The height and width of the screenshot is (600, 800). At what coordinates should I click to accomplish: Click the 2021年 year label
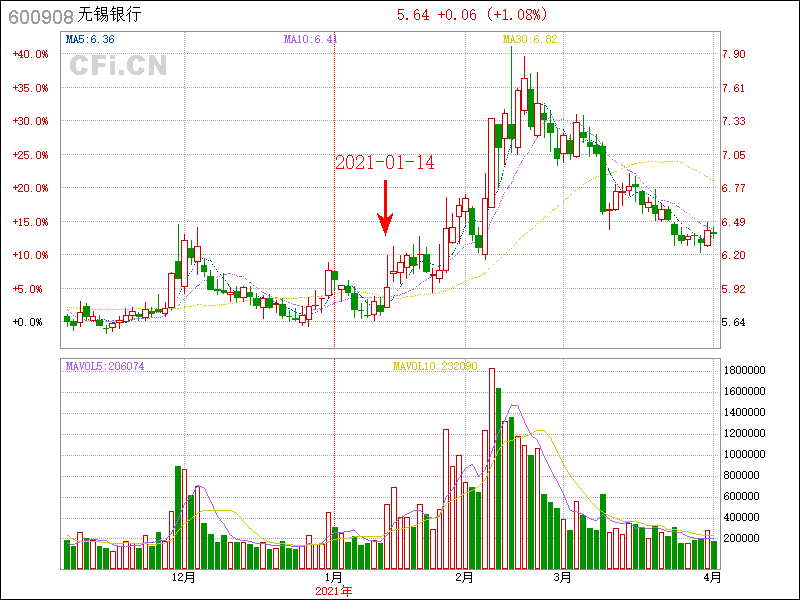pos(334,592)
